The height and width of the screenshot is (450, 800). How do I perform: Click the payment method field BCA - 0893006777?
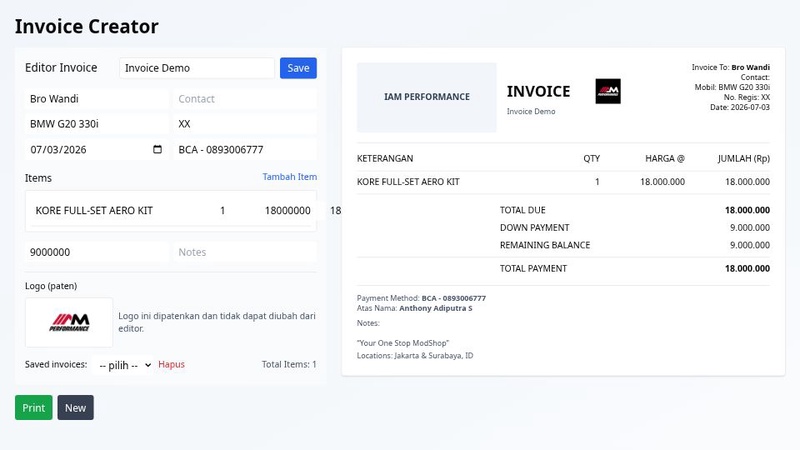(245, 149)
